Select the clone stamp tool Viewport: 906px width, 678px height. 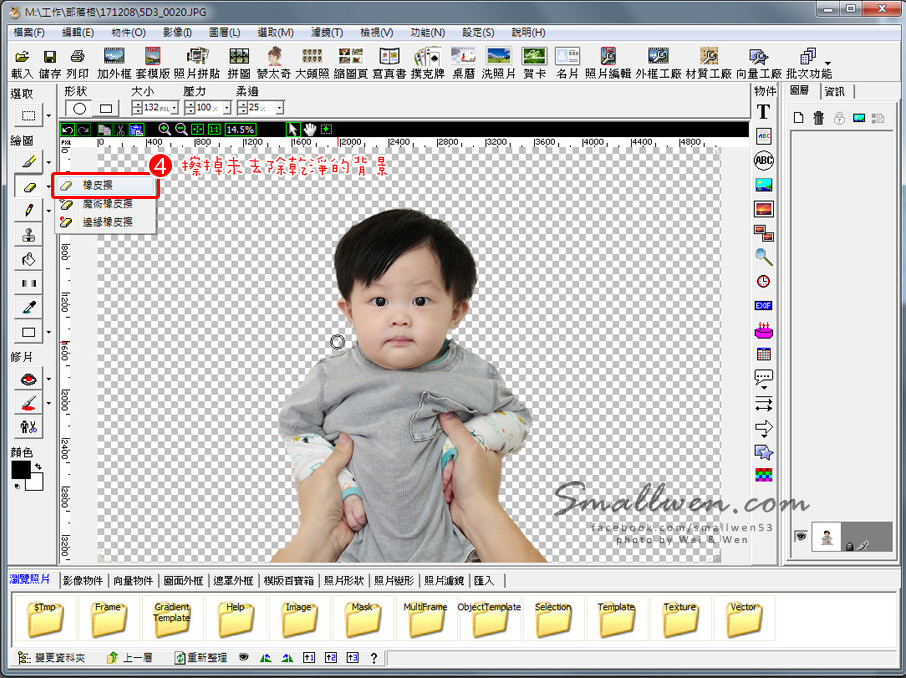coord(28,235)
